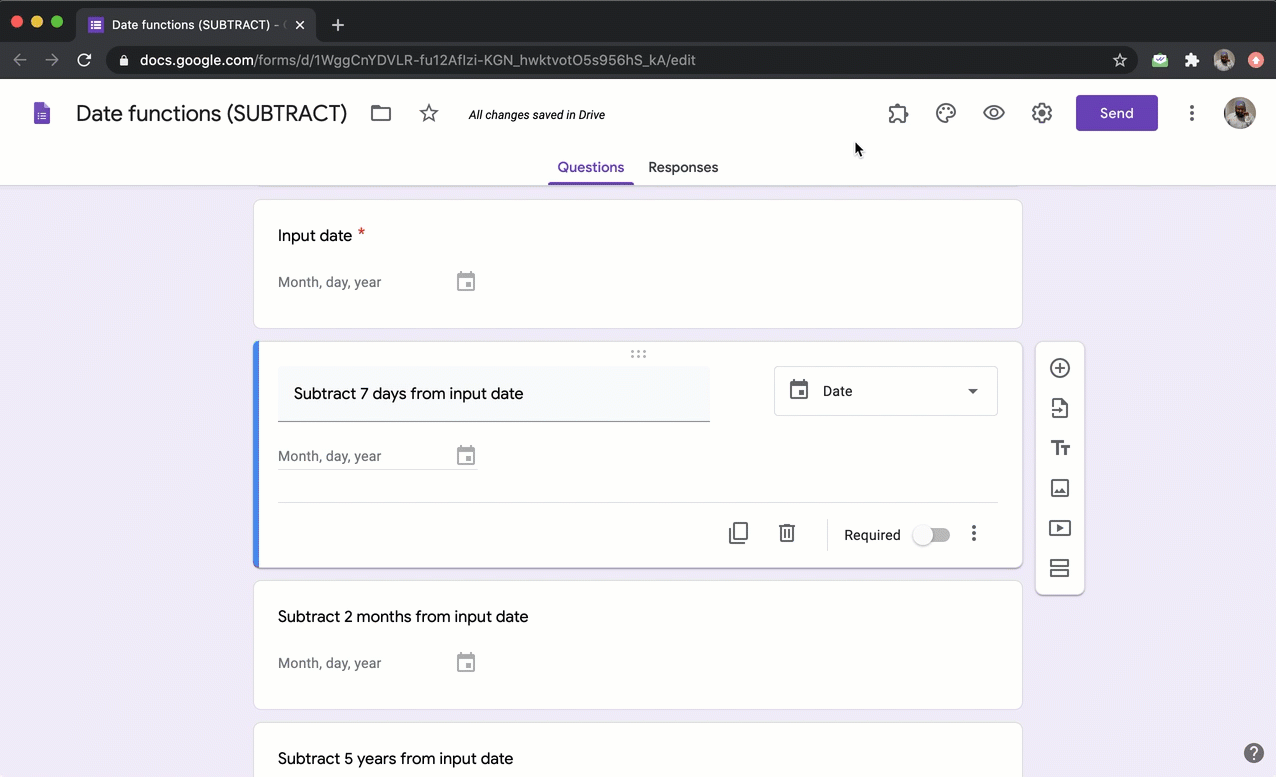The image size is (1276, 777).
Task: Select the Questions tab
Action: click(590, 167)
